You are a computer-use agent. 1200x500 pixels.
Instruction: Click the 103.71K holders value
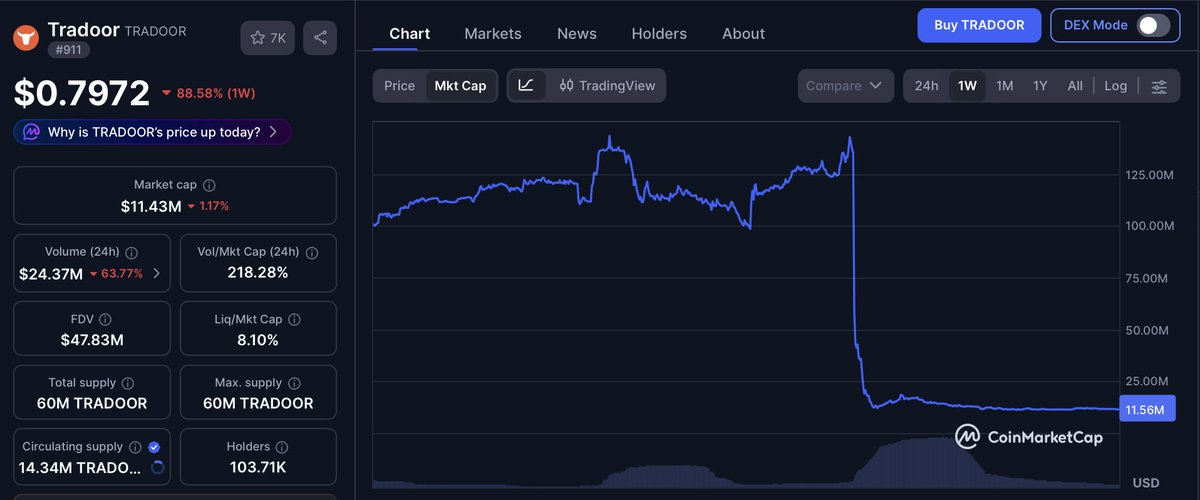258,467
